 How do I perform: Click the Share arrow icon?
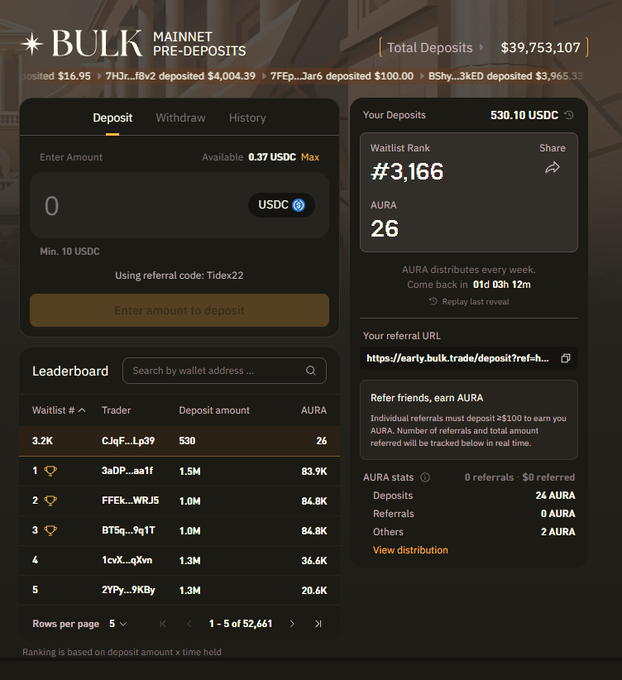click(552, 167)
